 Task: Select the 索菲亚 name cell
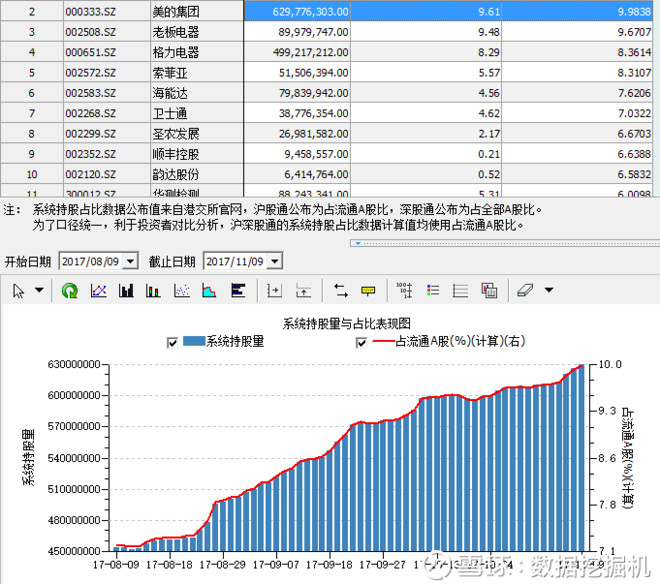197,72
